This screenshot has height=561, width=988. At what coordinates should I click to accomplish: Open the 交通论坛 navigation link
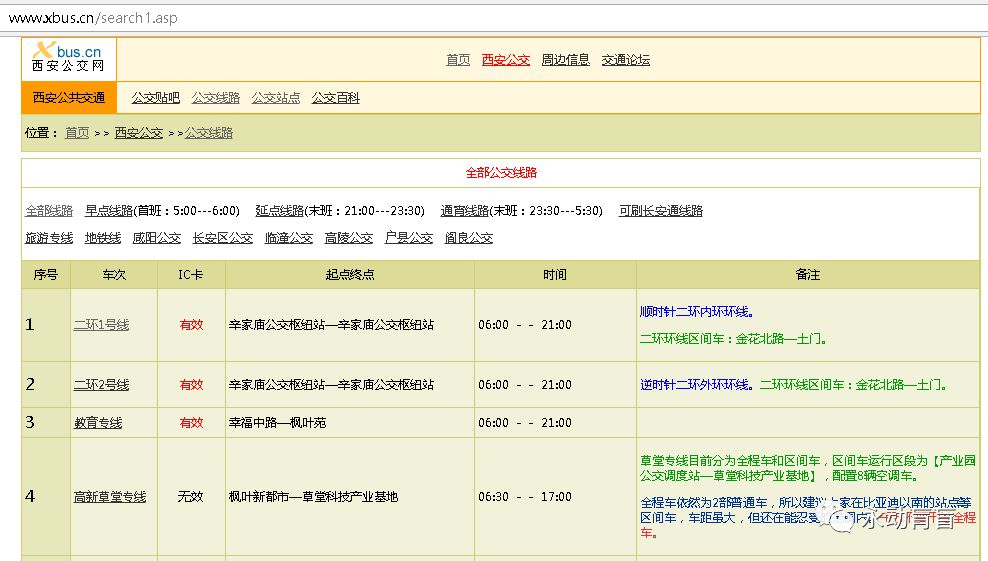(x=625, y=59)
